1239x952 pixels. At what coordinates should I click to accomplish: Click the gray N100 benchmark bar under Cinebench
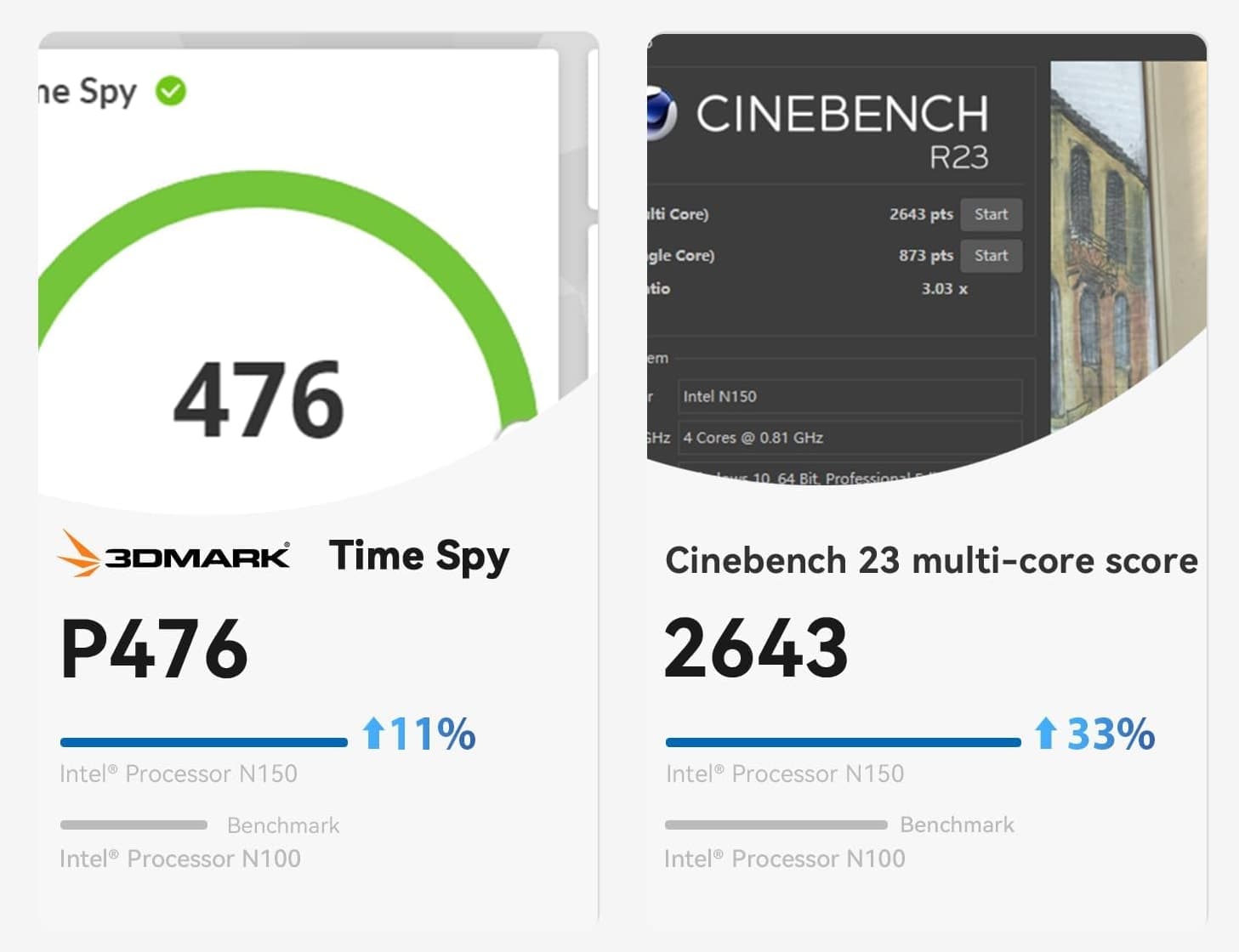coord(776,824)
